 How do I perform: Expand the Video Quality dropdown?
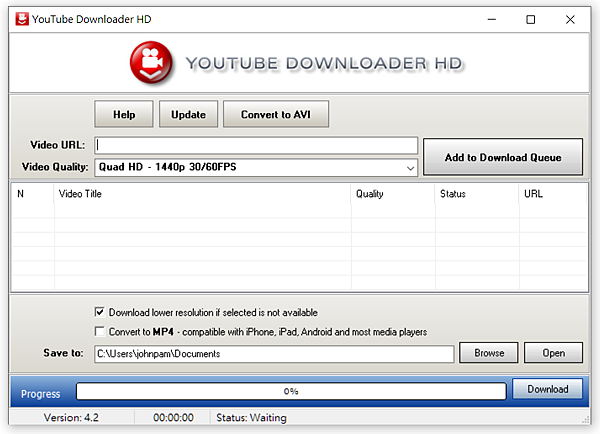(256, 167)
